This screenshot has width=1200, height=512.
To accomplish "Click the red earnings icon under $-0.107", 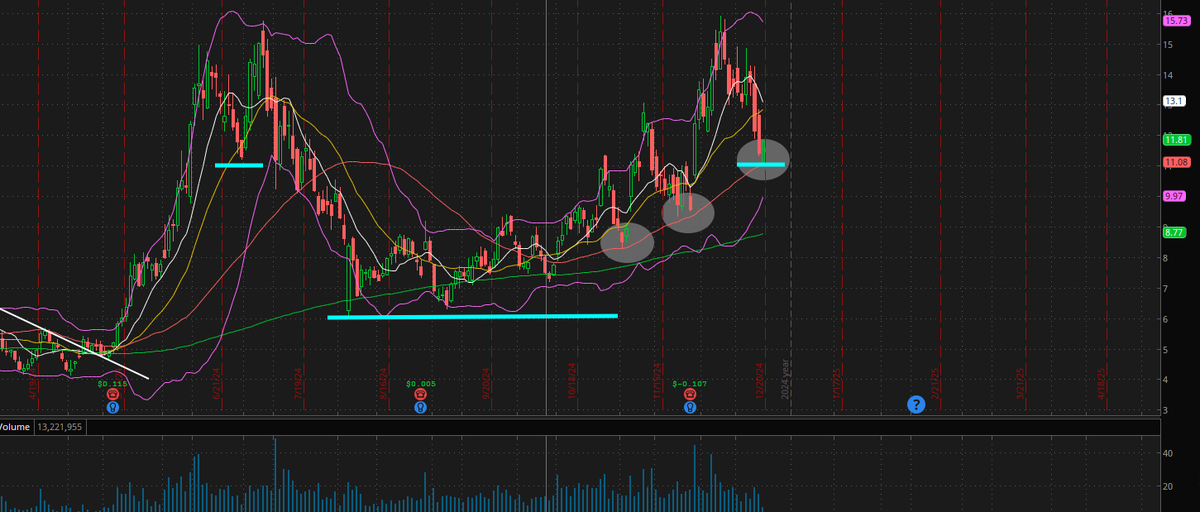I will [690, 395].
